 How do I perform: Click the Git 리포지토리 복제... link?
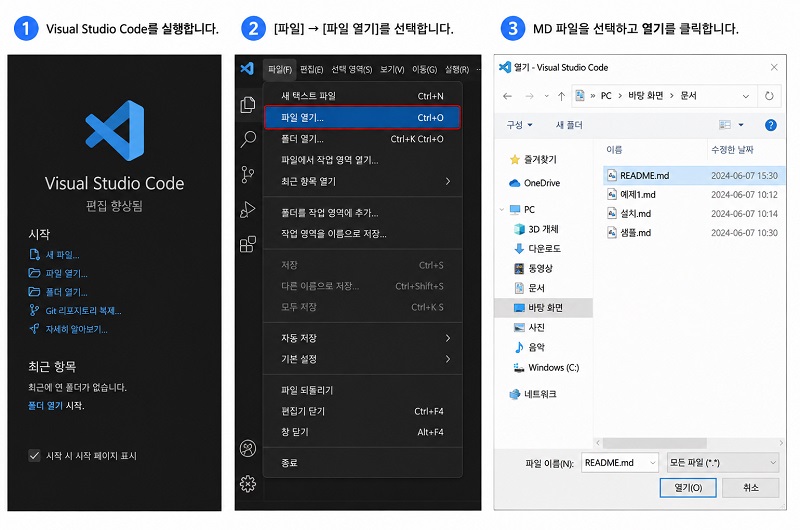click(83, 311)
